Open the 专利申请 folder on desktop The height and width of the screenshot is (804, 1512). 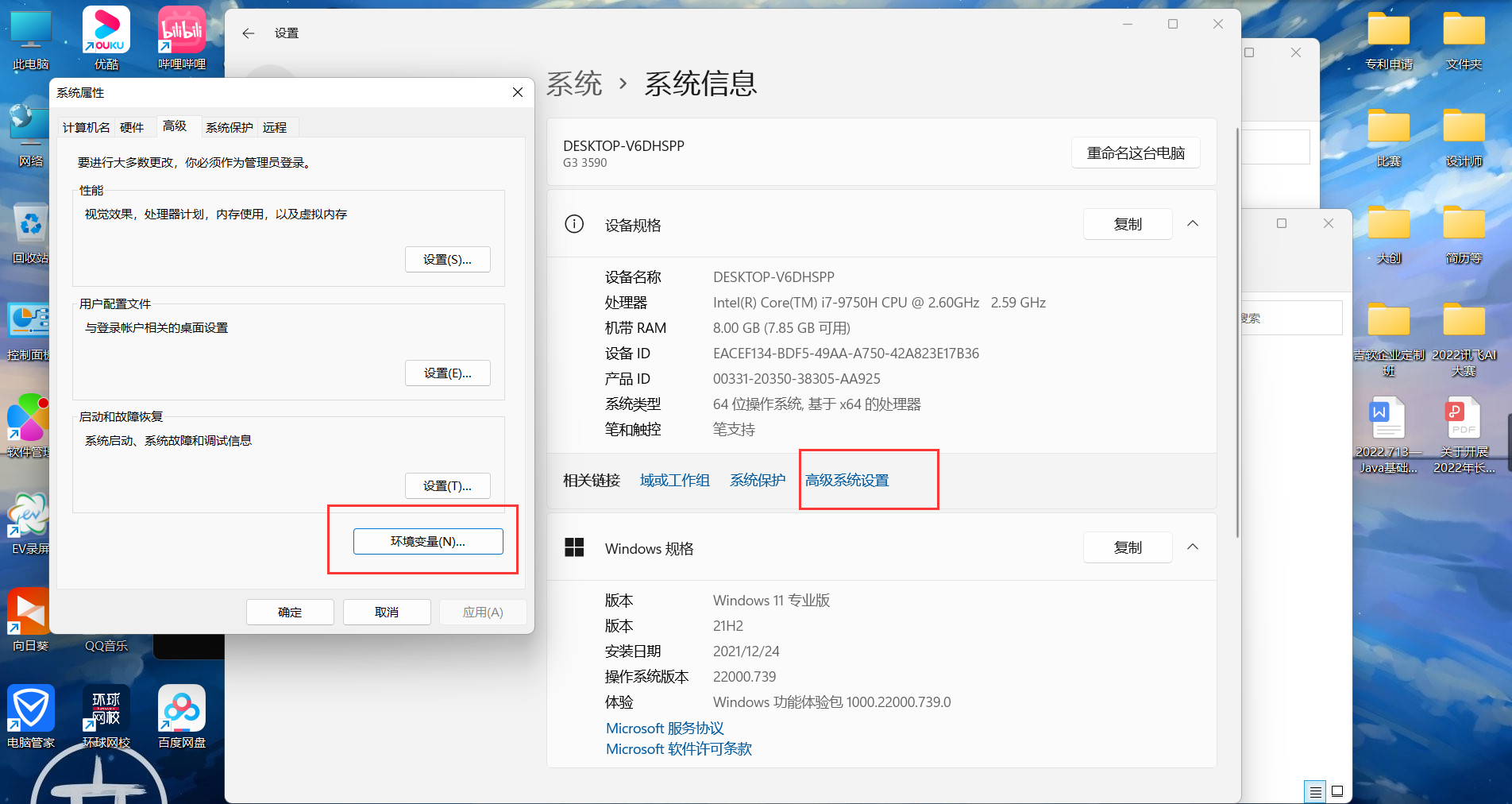[1388, 40]
